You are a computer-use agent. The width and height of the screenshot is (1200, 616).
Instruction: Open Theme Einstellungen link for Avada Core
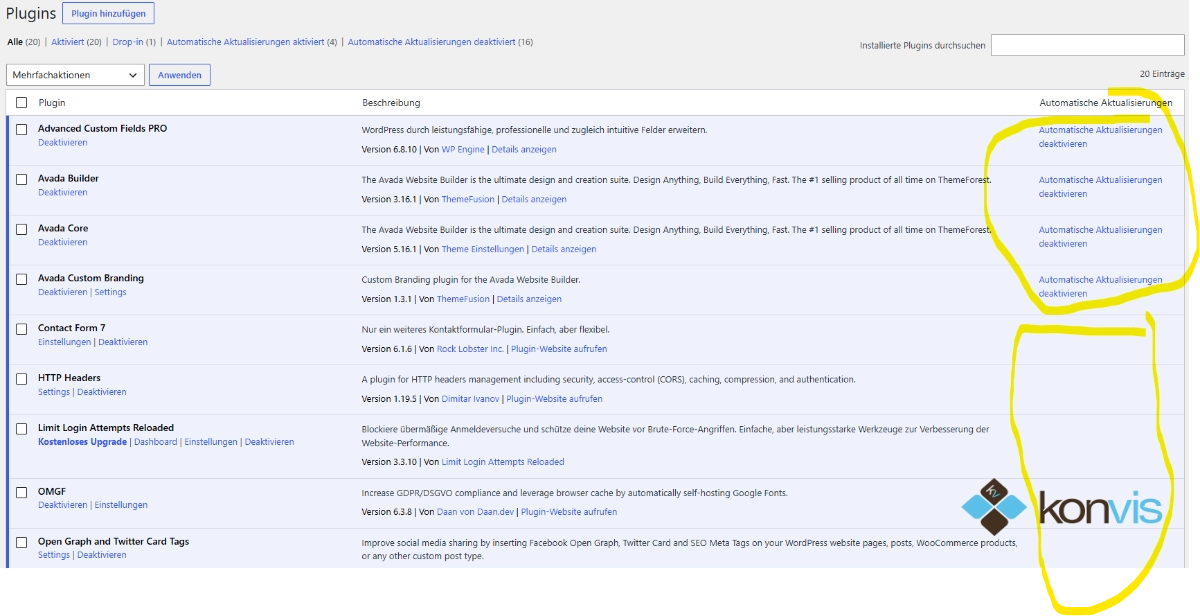[x=483, y=249]
